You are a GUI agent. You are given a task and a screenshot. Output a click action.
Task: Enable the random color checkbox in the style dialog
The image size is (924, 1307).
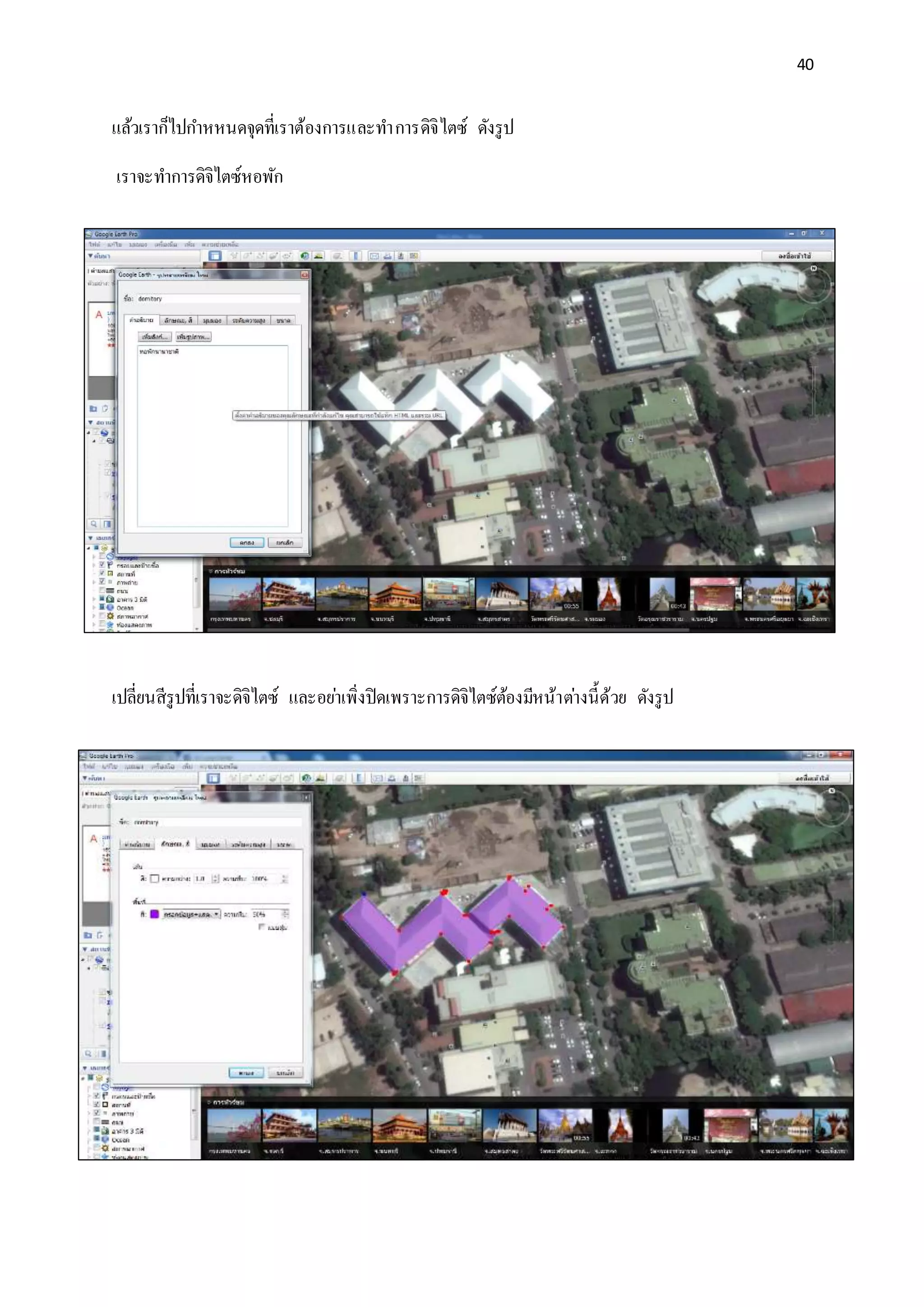pyautogui.click(x=262, y=927)
